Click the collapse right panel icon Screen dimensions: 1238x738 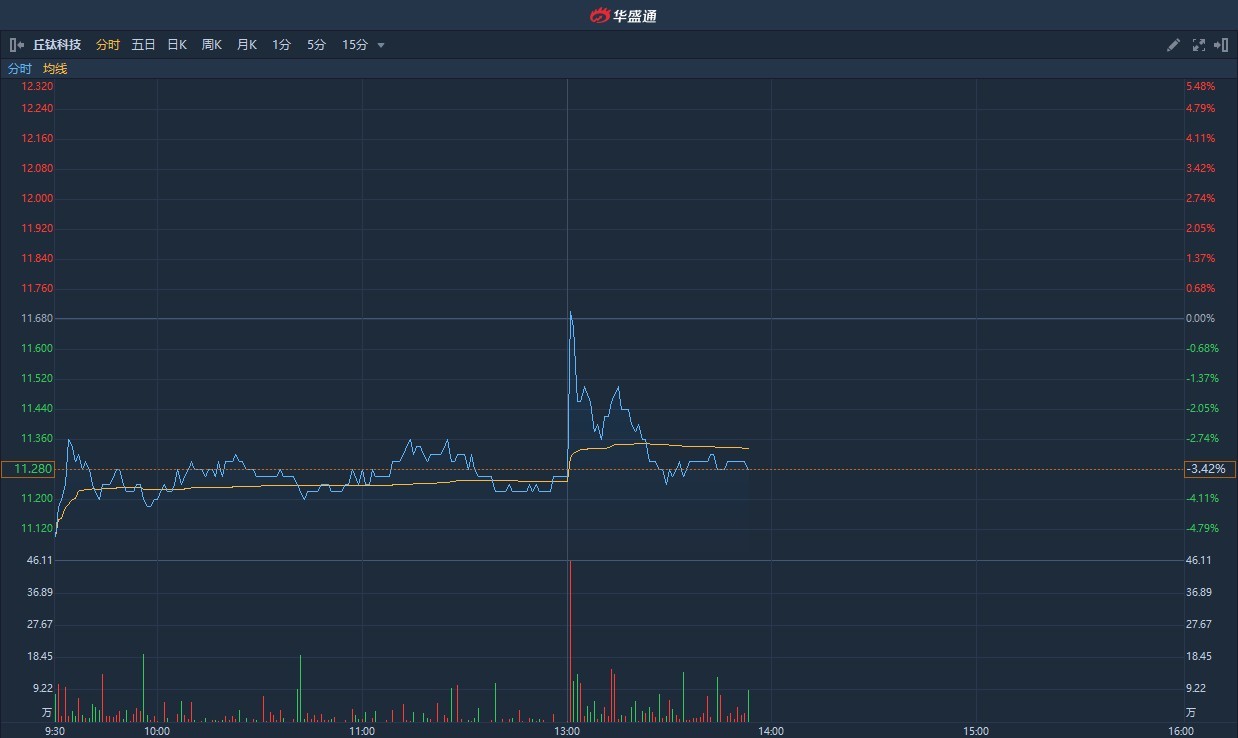pos(1222,45)
